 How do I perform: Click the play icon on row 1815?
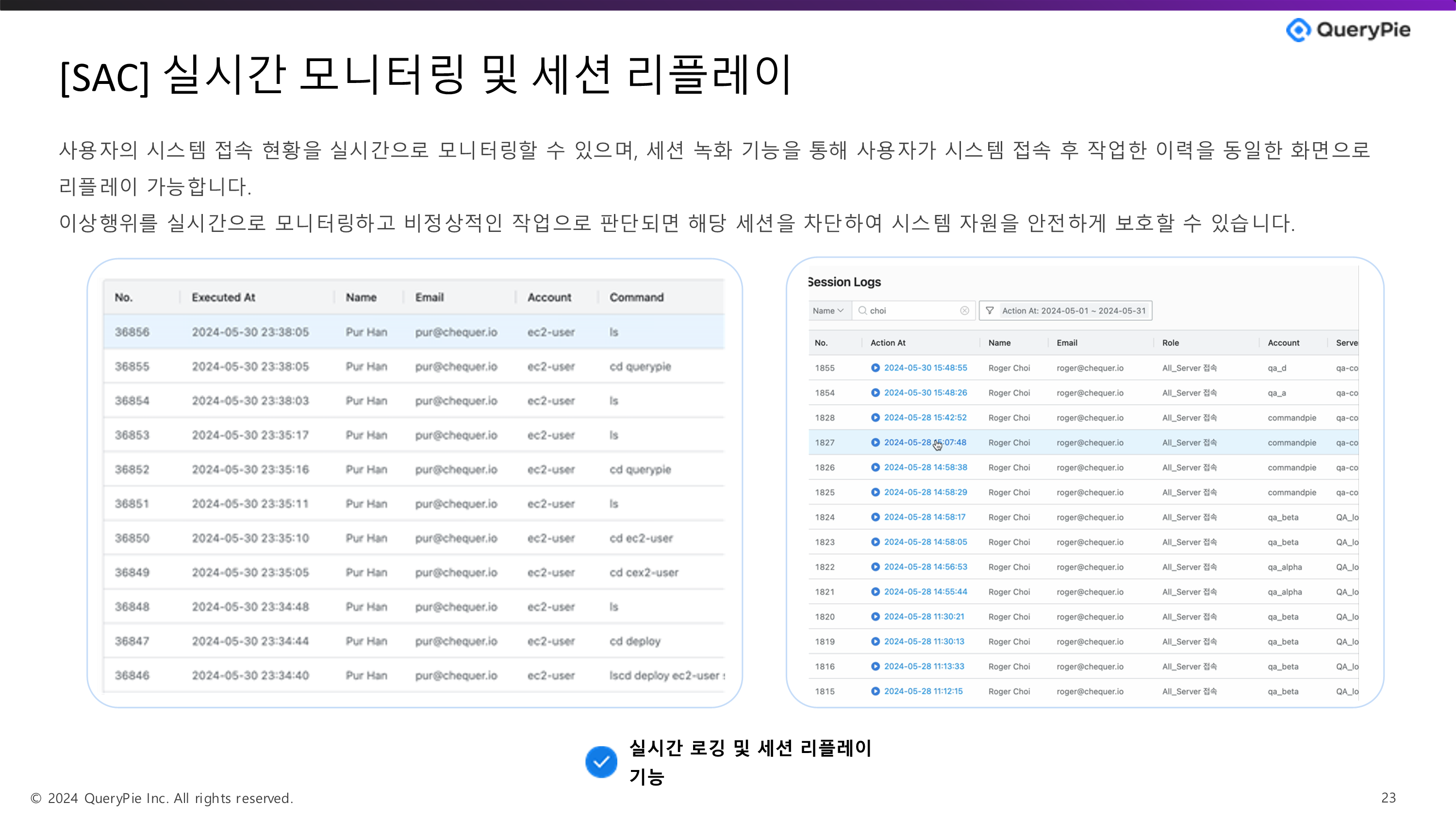(875, 691)
